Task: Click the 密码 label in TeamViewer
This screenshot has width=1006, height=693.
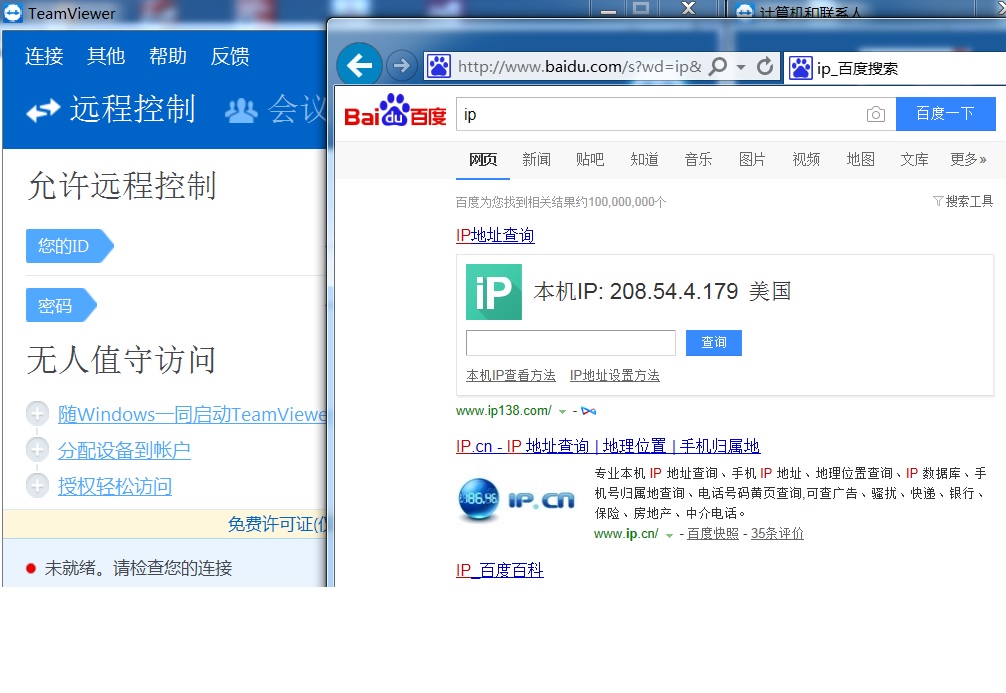Action: pos(60,305)
